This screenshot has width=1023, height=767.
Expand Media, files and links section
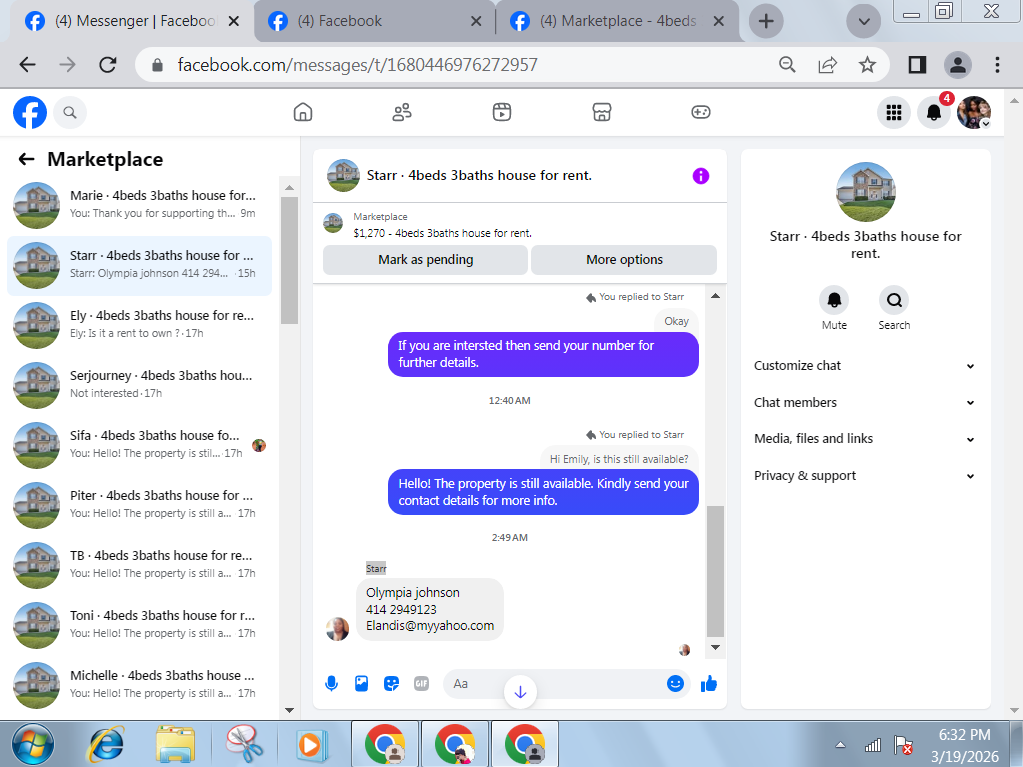pos(864,439)
